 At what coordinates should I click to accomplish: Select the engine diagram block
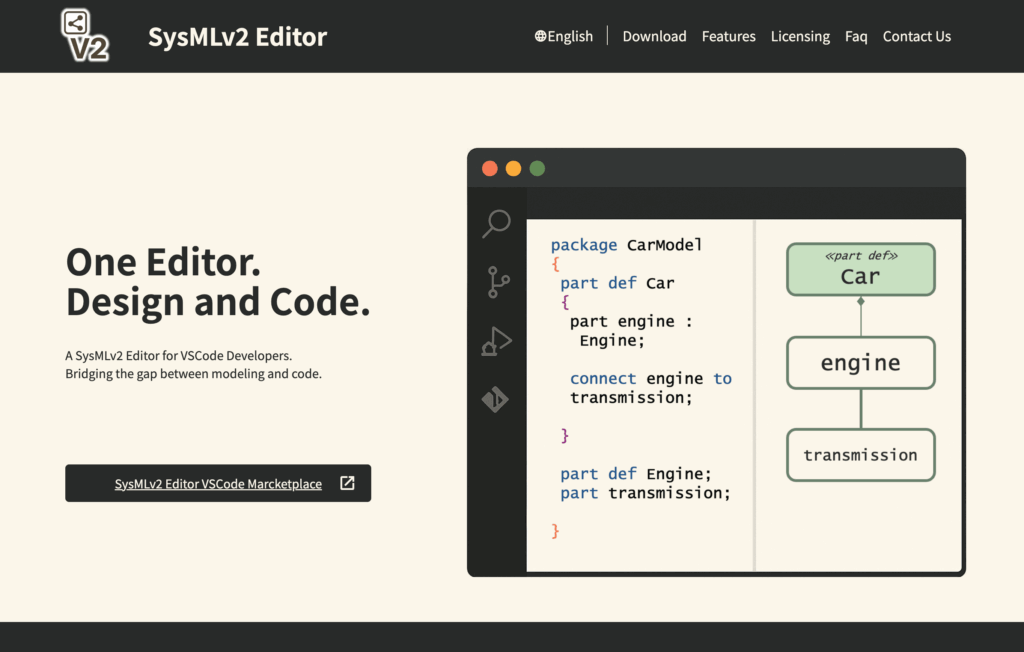click(x=861, y=363)
